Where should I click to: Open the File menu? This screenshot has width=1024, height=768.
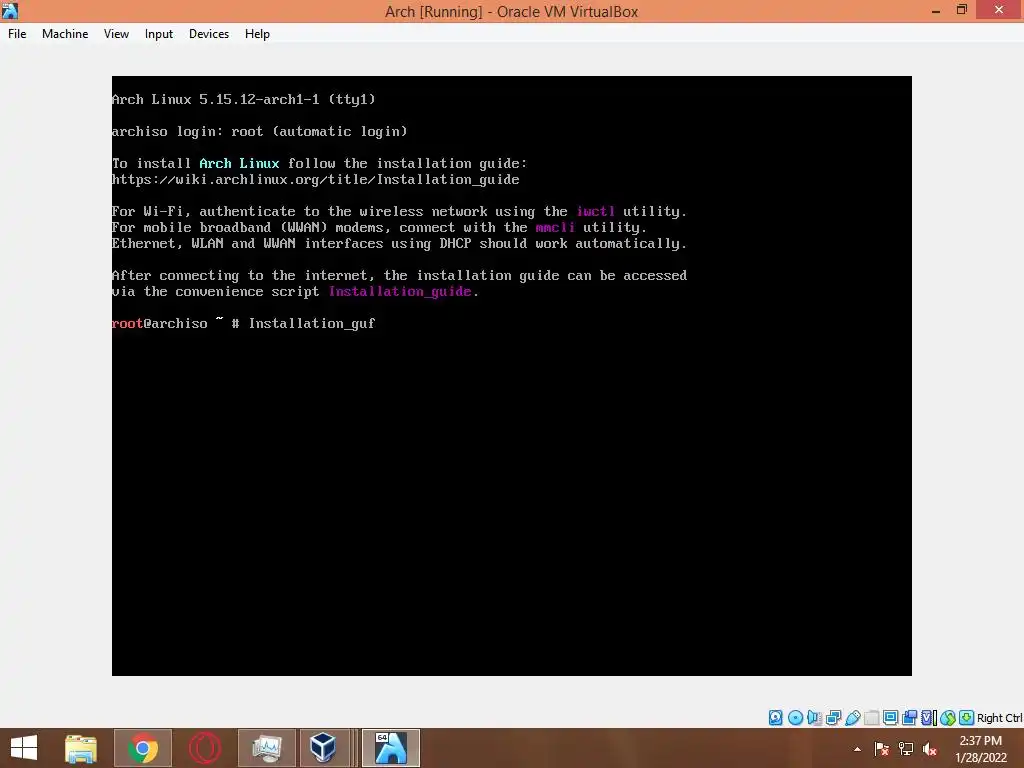pyautogui.click(x=17, y=34)
